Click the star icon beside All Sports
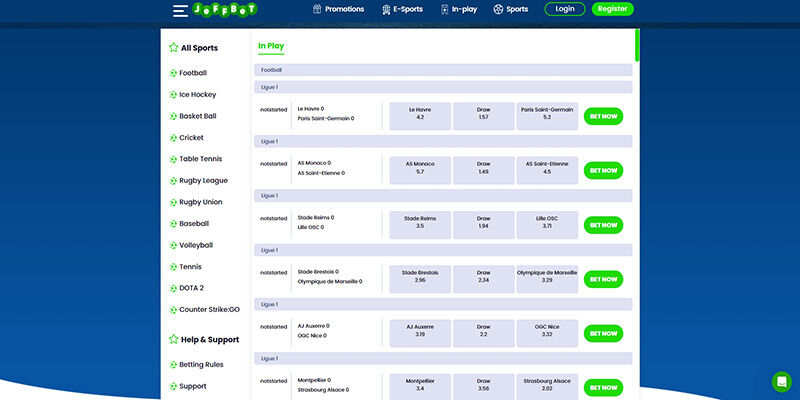800x400 pixels. pos(173,48)
